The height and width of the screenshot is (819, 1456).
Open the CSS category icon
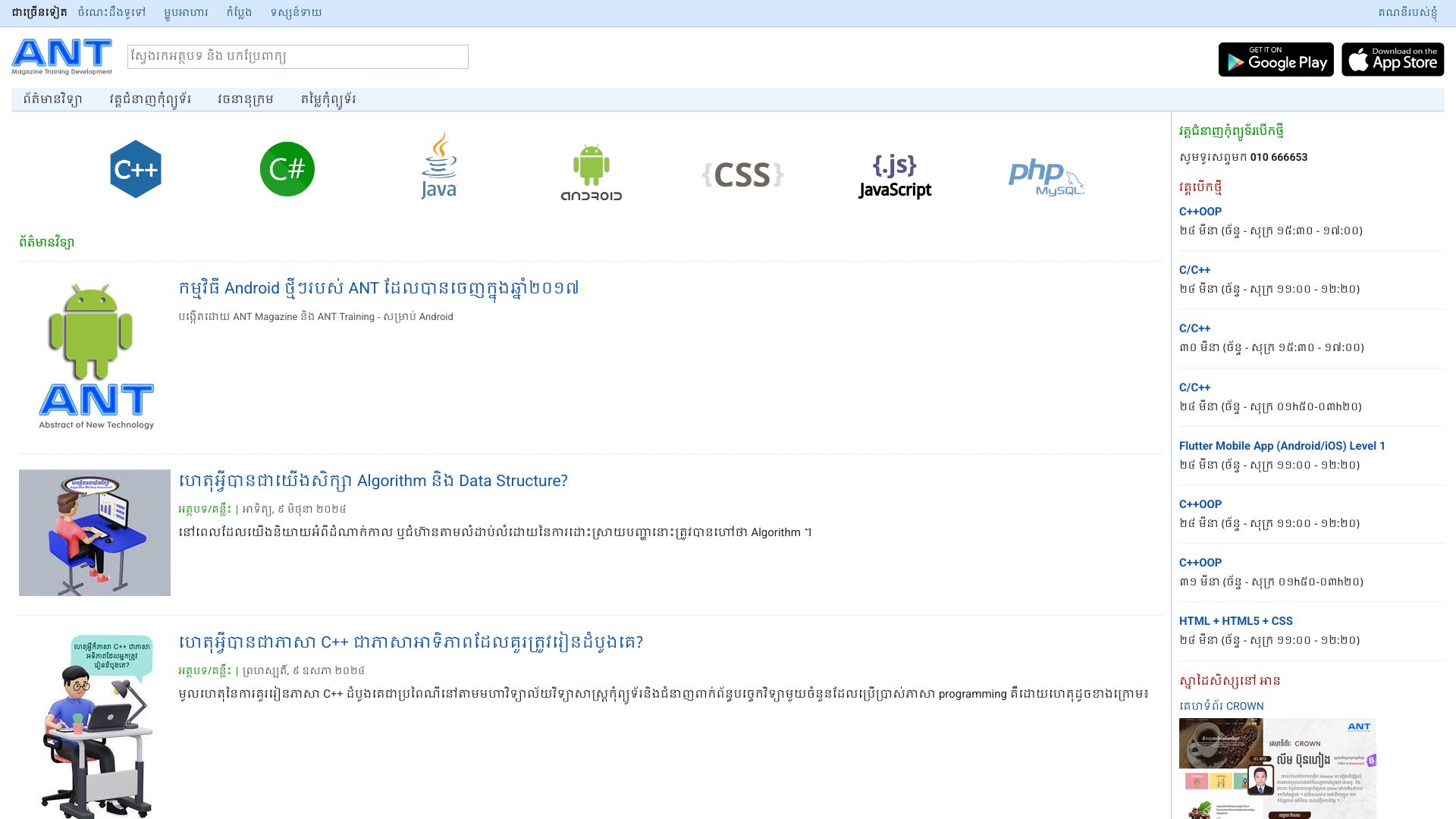742,174
